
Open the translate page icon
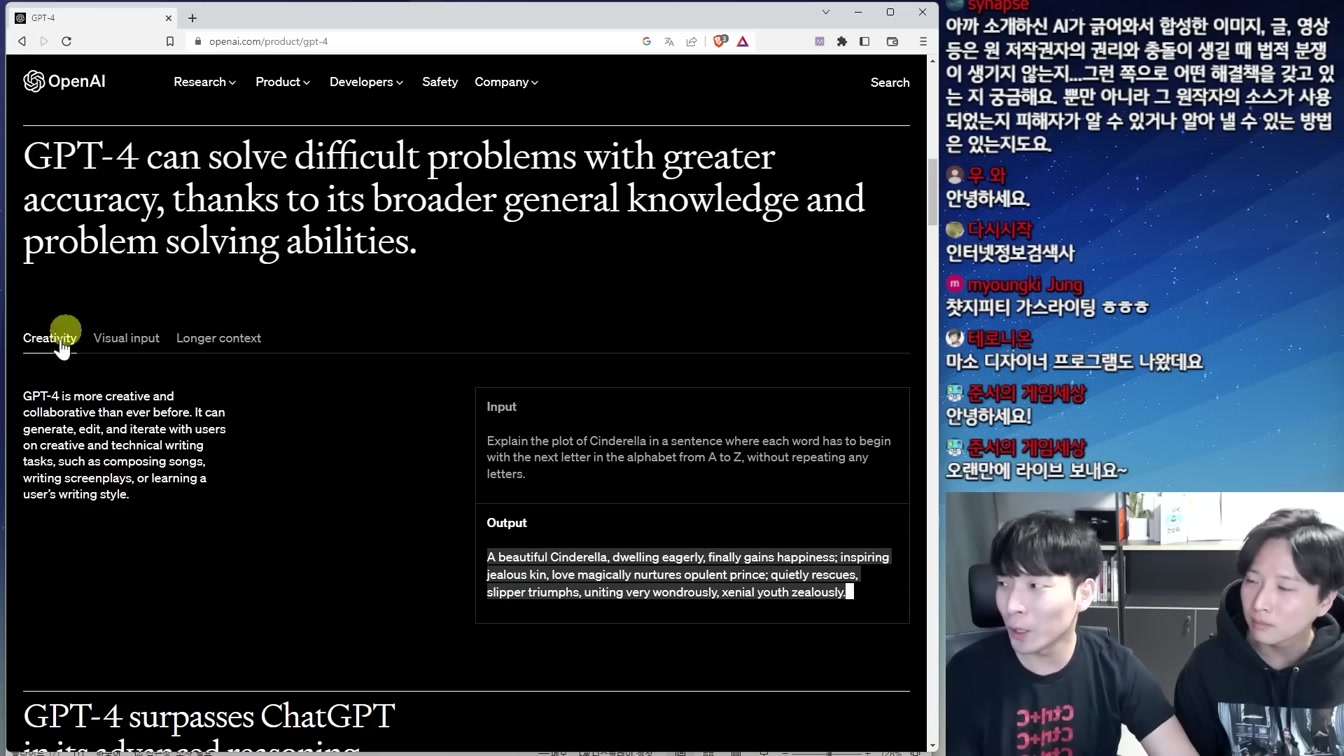coord(669,42)
